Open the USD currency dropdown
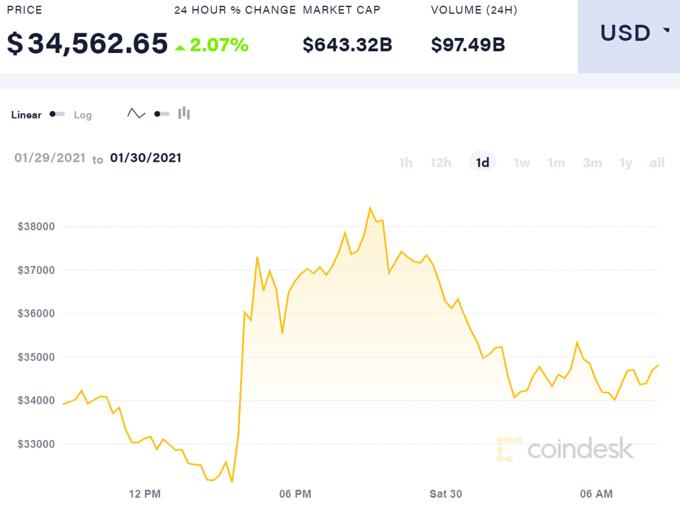 [x=628, y=33]
